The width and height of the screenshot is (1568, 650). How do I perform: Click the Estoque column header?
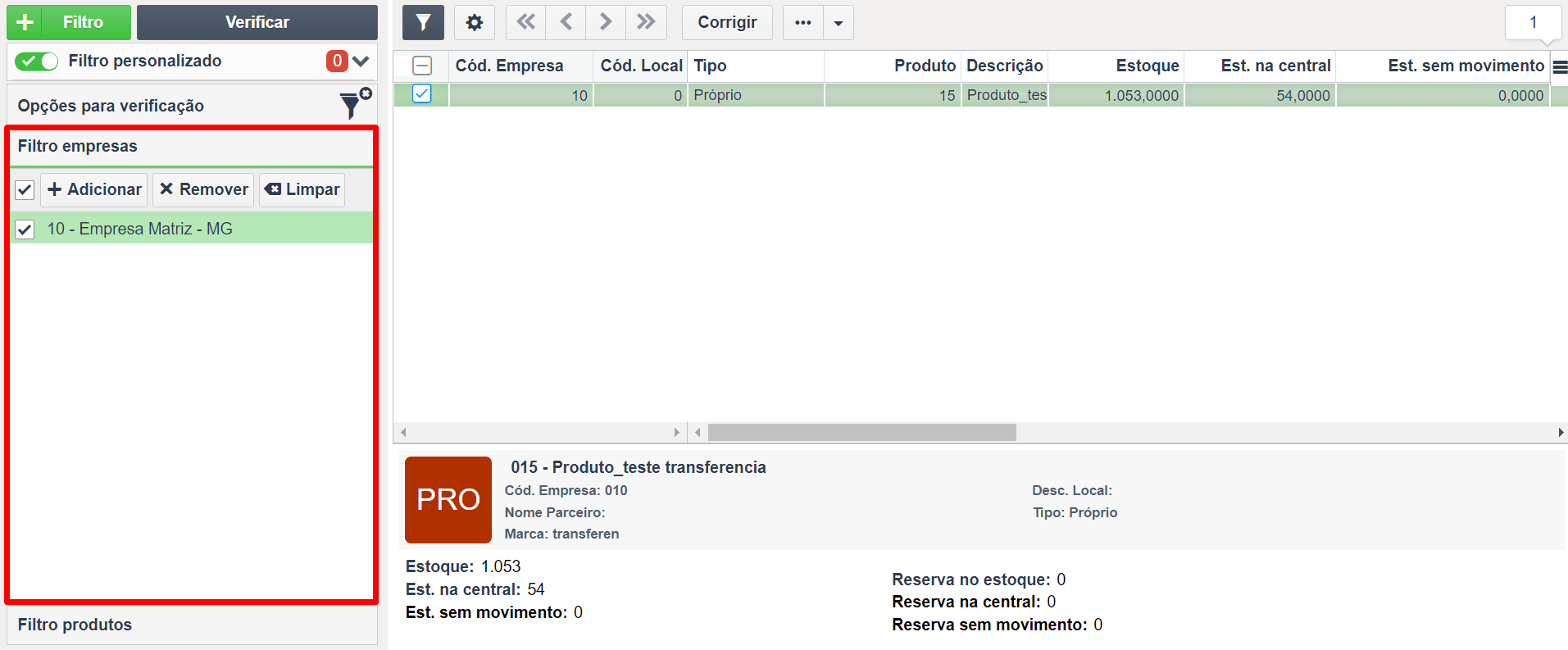pyautogui.click(x=1116, y=66)
